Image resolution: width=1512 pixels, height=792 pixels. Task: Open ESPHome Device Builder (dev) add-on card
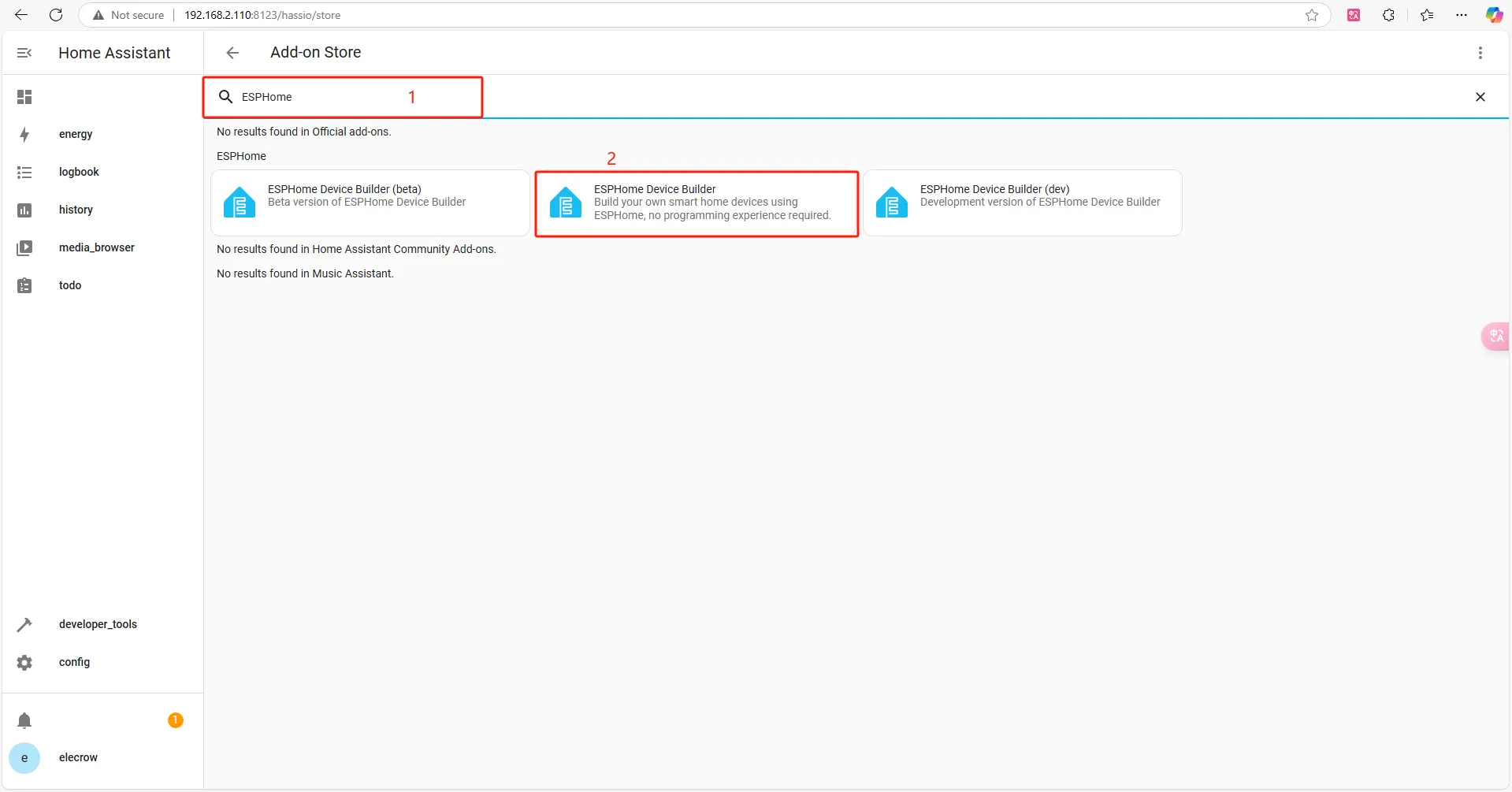pyautogui.click(x=1023, y=203)
